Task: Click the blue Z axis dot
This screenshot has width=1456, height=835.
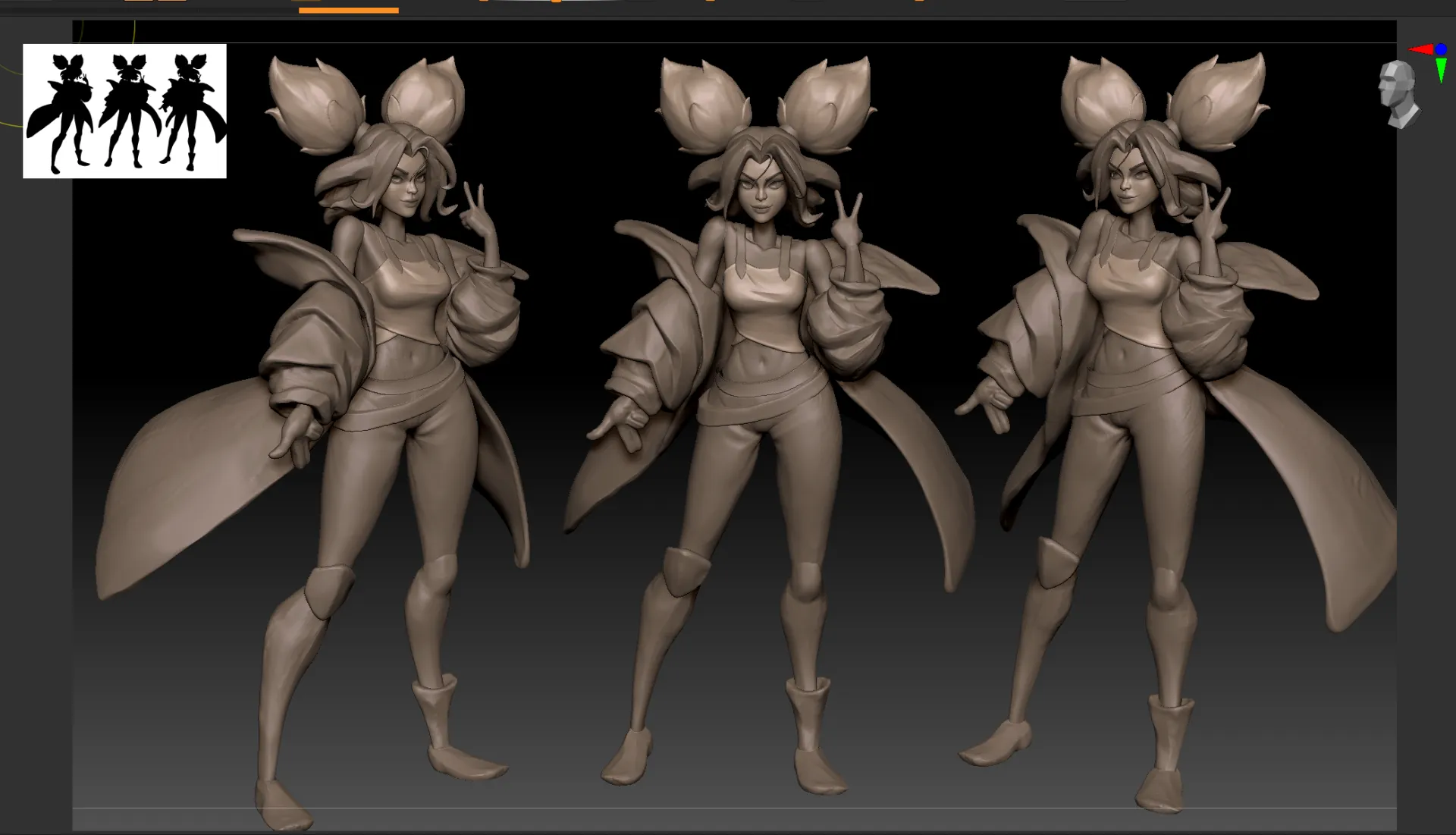Action: [1440, 49]
